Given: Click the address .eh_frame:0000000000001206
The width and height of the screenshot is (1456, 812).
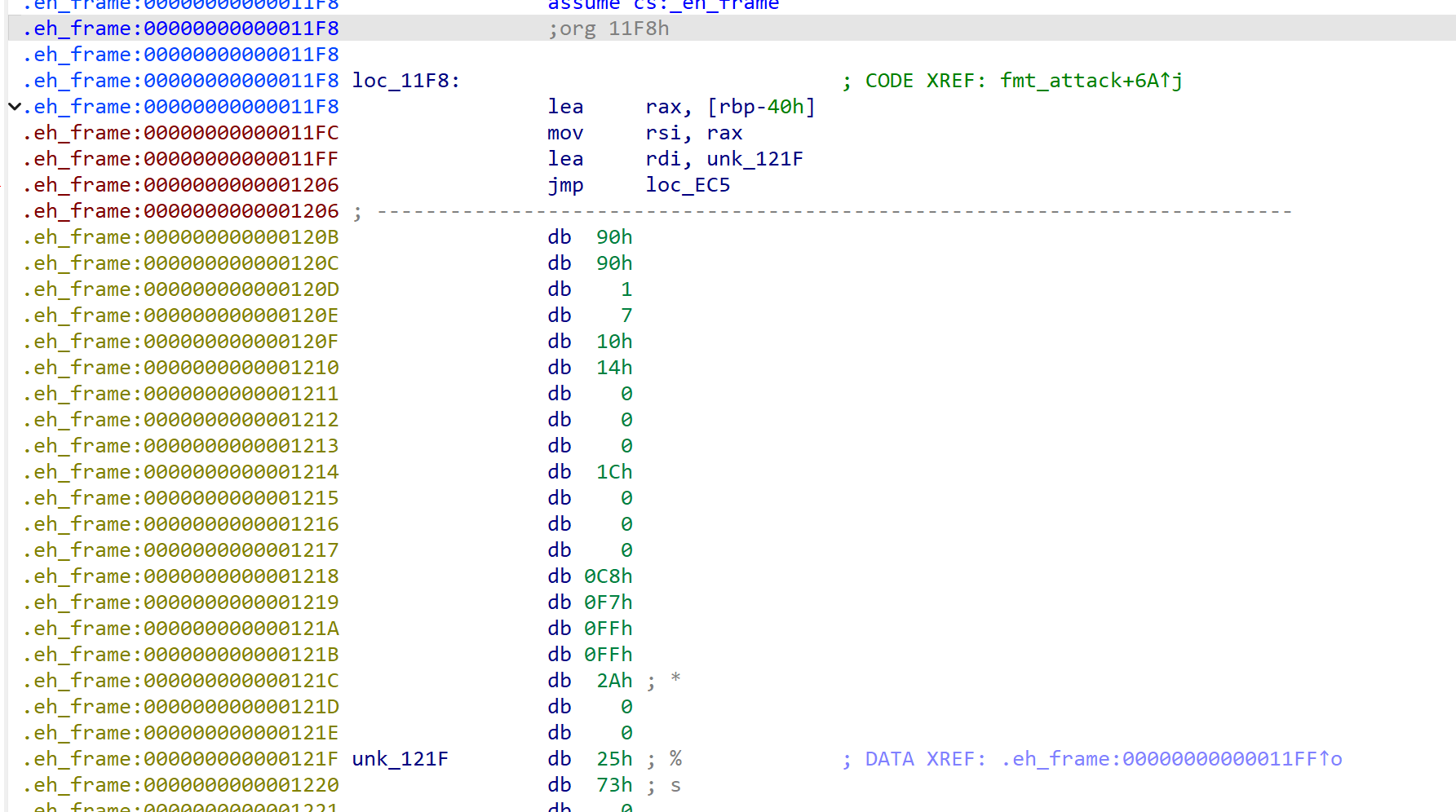Looking at the screenshot, I should (179, 184).
